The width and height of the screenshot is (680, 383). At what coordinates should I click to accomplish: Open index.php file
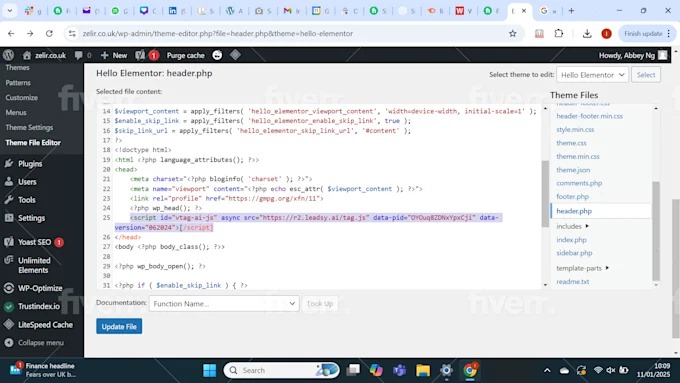[x=571, y=240]
